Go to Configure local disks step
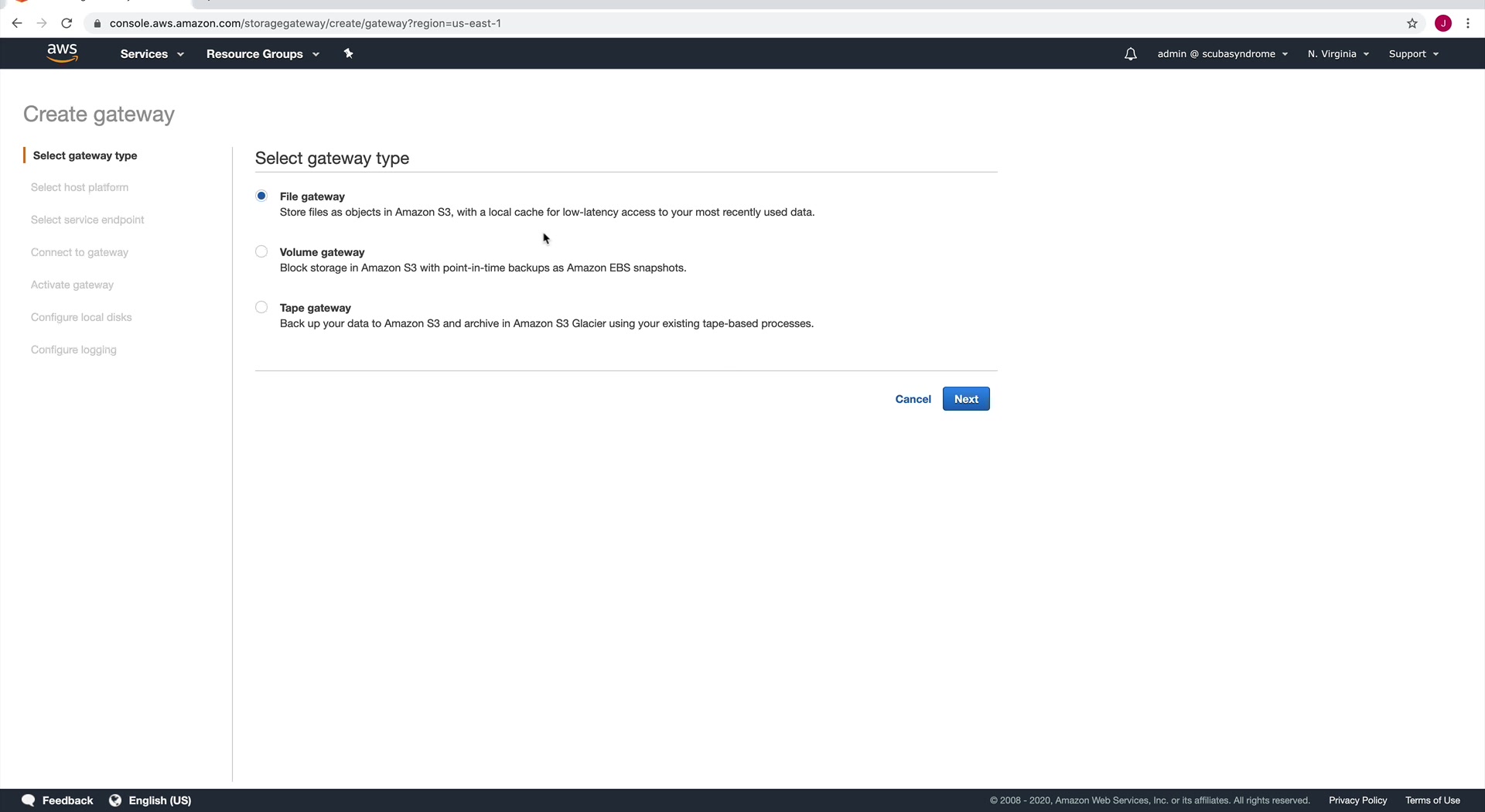The image size is (1485, 812). tap(81, 317)
